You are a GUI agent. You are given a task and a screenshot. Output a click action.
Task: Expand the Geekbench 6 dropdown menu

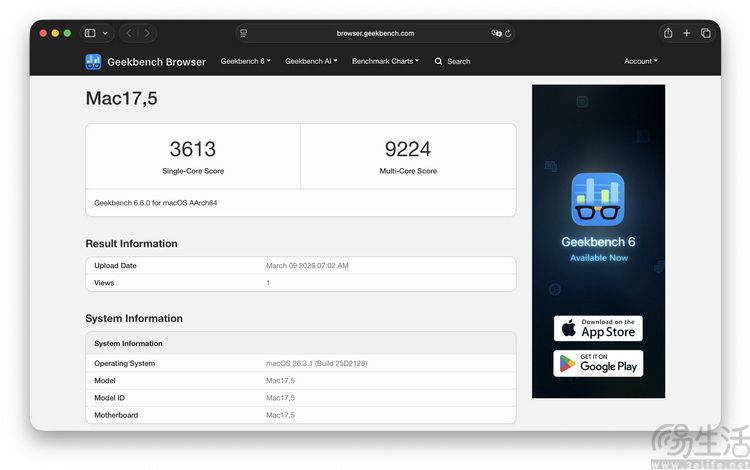245,61
